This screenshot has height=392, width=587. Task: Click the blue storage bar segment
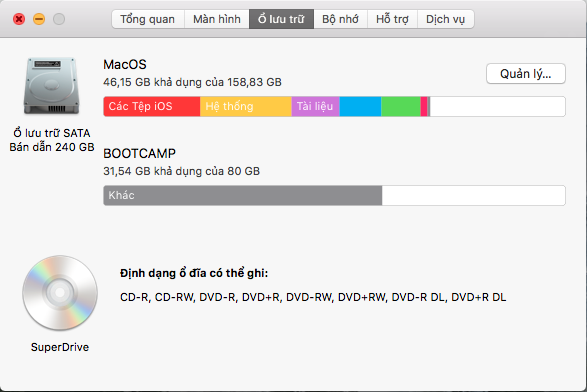point(360,106)
